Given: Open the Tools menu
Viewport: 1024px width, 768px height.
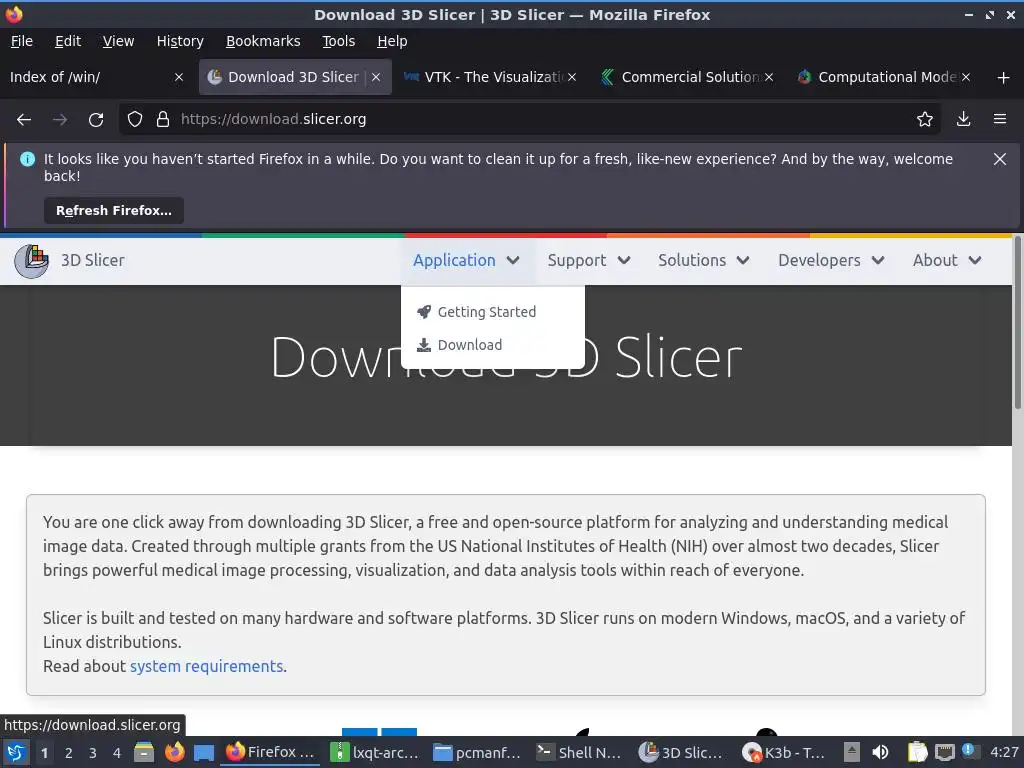Looking at the screenshot, I should tap(338, 41).
